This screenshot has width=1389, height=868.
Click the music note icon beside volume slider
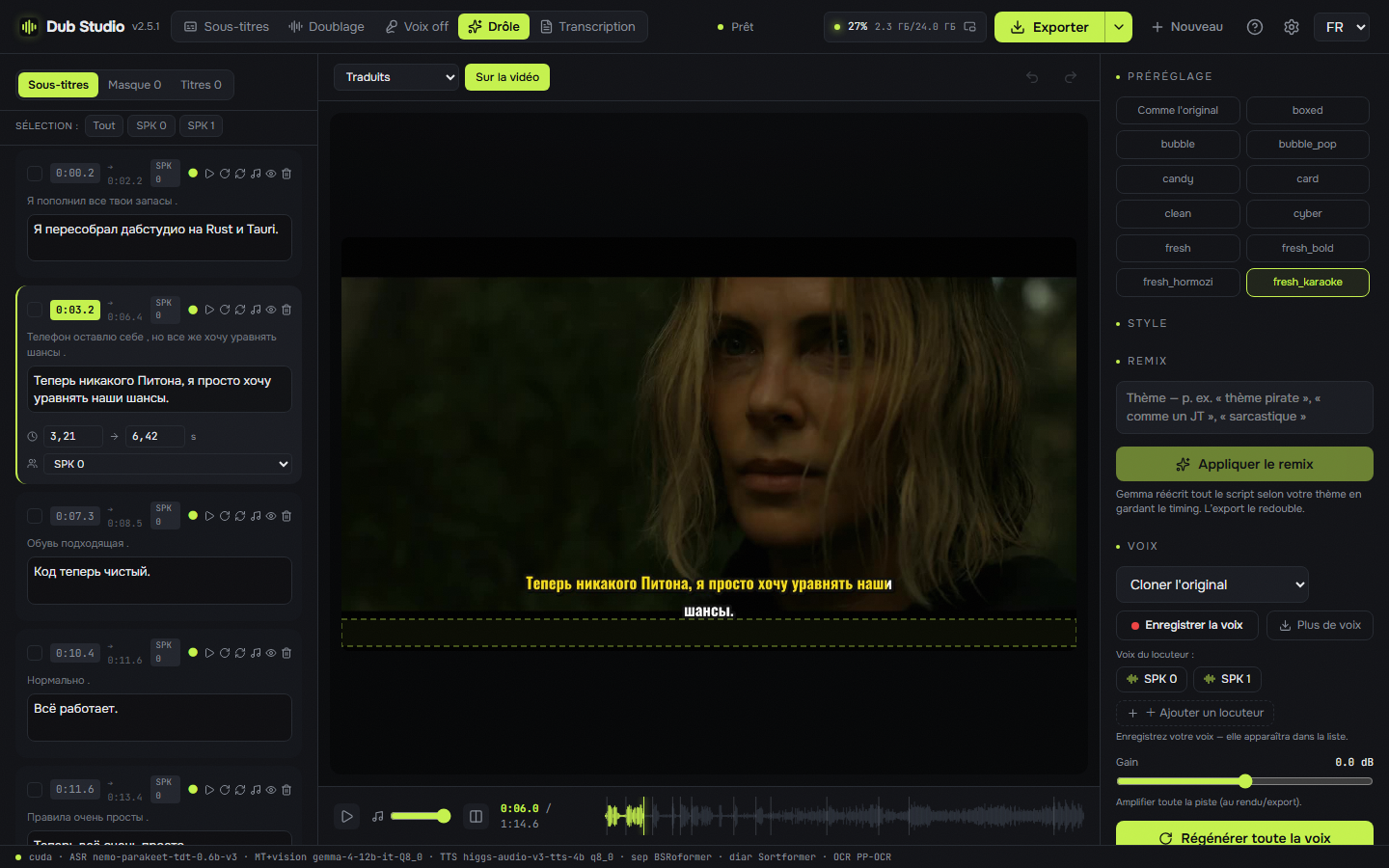tap(378, 816)
